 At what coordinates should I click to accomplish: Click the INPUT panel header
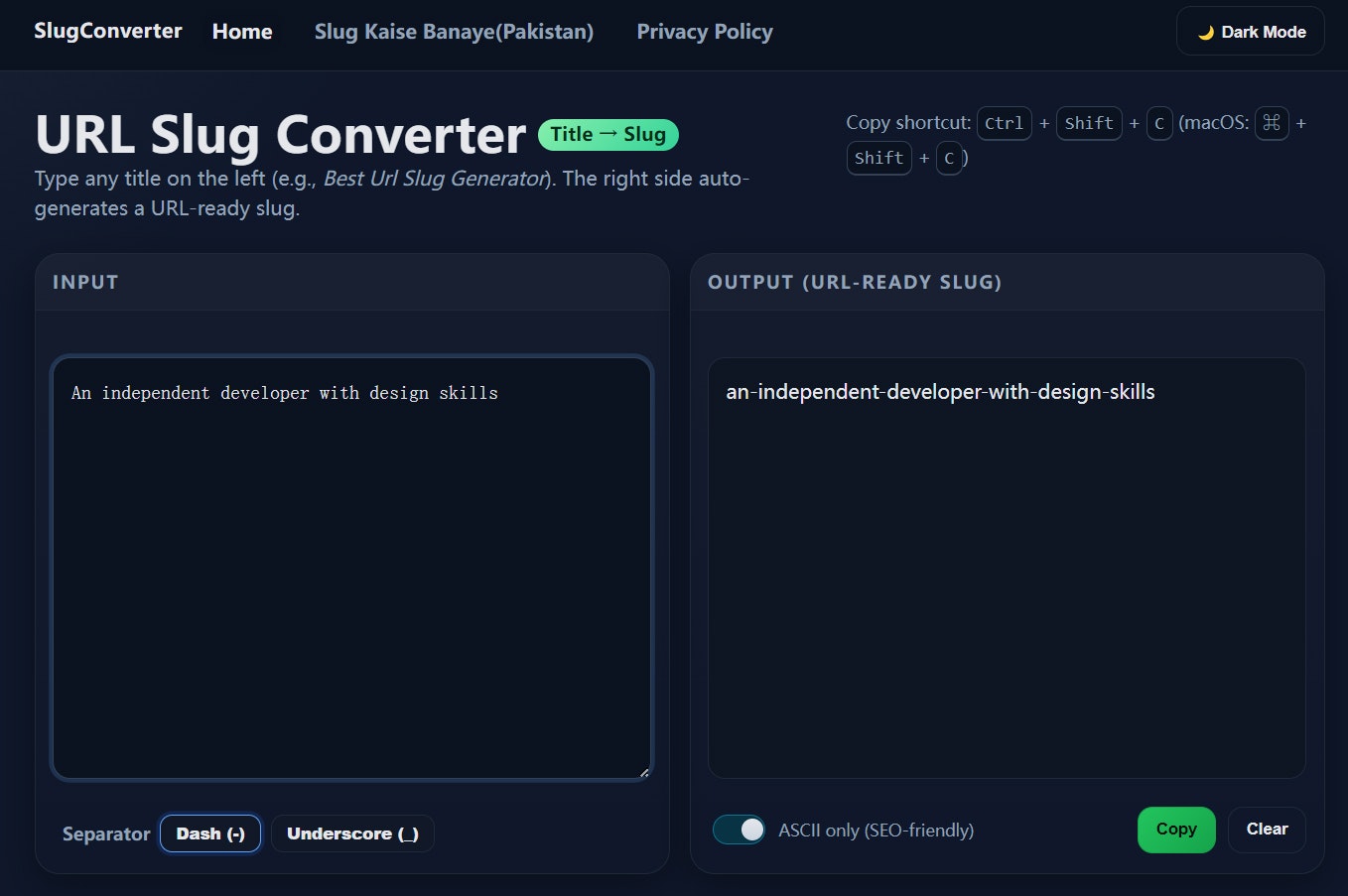click(x=352, y=282)
